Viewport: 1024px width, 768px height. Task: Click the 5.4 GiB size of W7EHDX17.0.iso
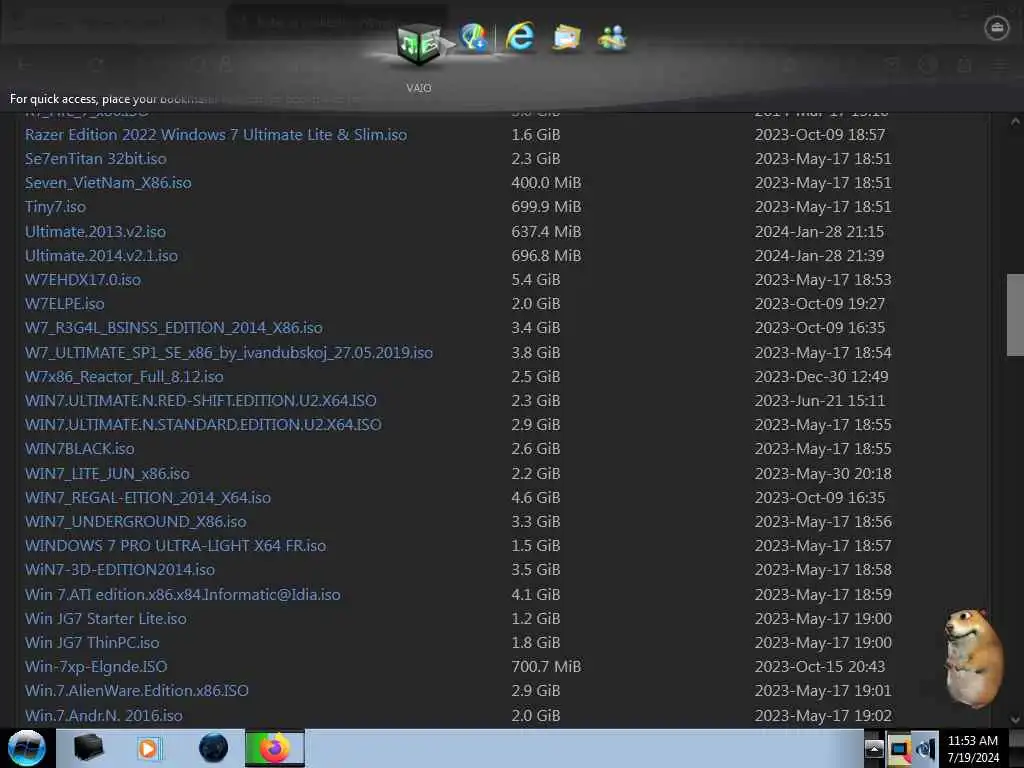coord(536,280)
